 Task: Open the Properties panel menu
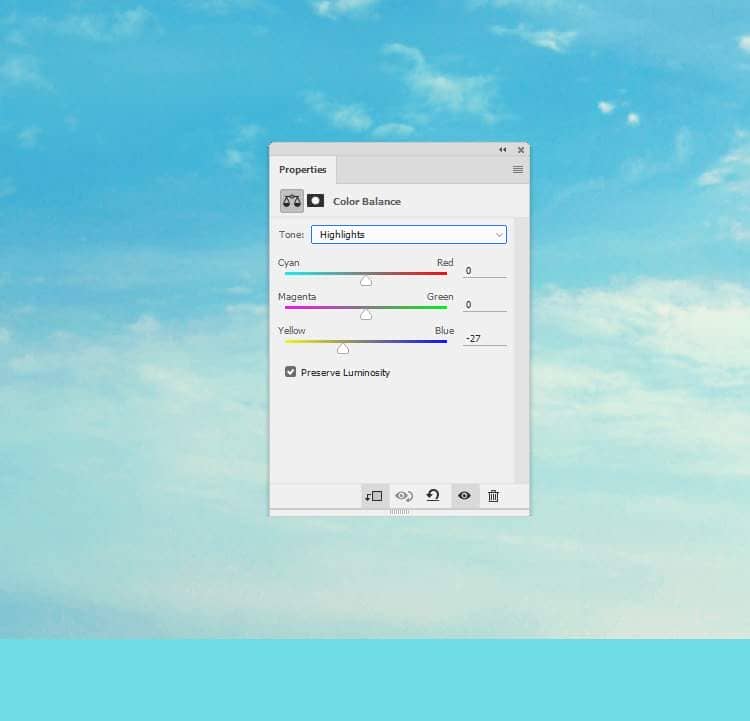[518, 170]
